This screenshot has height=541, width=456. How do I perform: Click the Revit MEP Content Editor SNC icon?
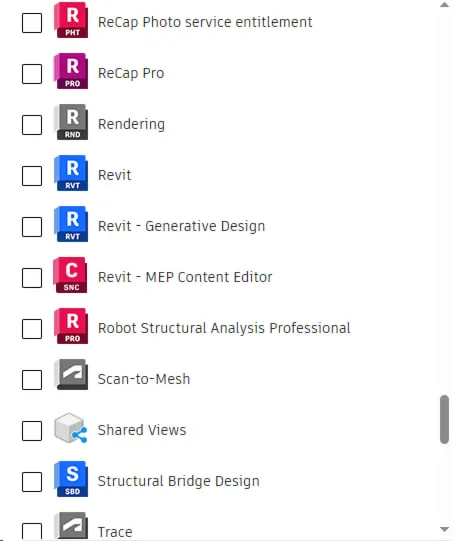point(70,275)
